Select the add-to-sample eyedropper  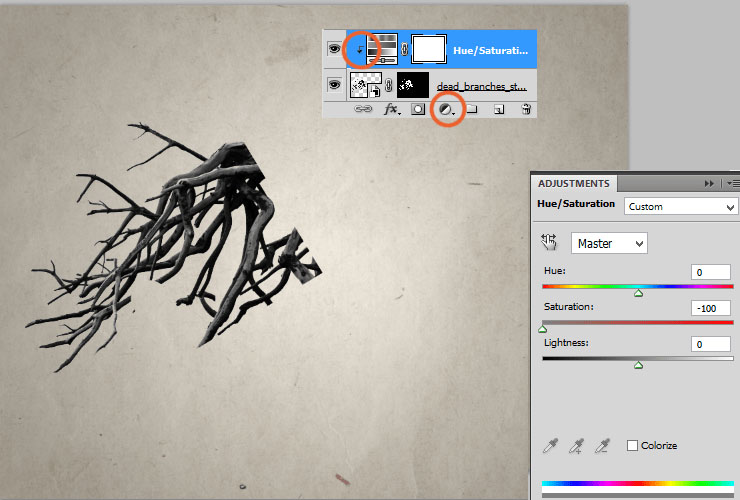click(576, 446)
